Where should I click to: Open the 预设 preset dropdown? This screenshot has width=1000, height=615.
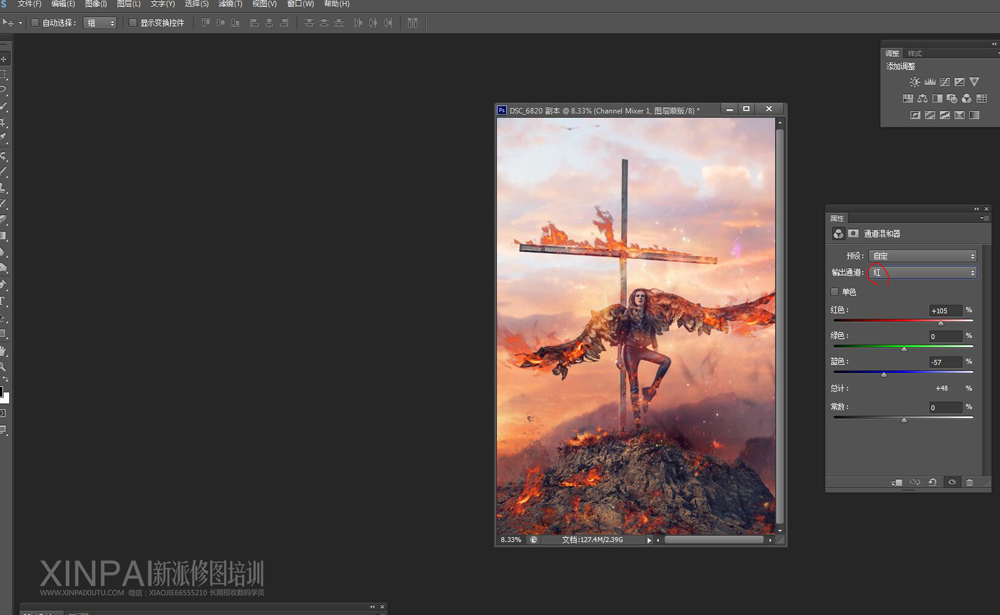tap(923, 256)
